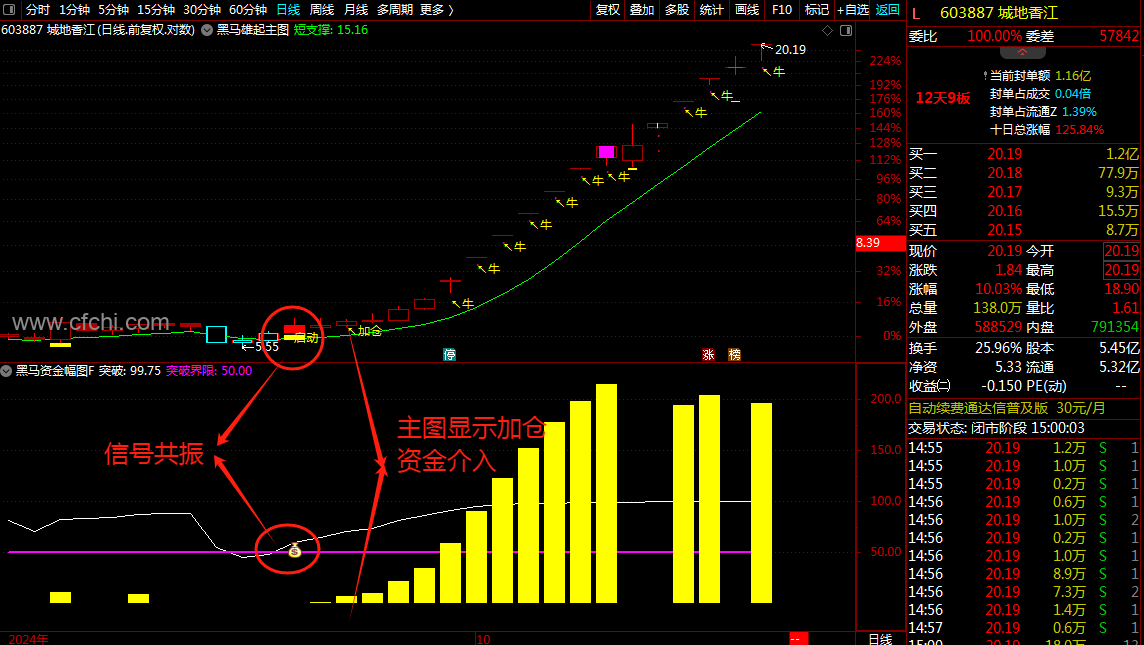Screen dimensions: 1144x645
Task: Open the 黑马雄起主图 indicator dropdown arrow
Action: [207, 31]
